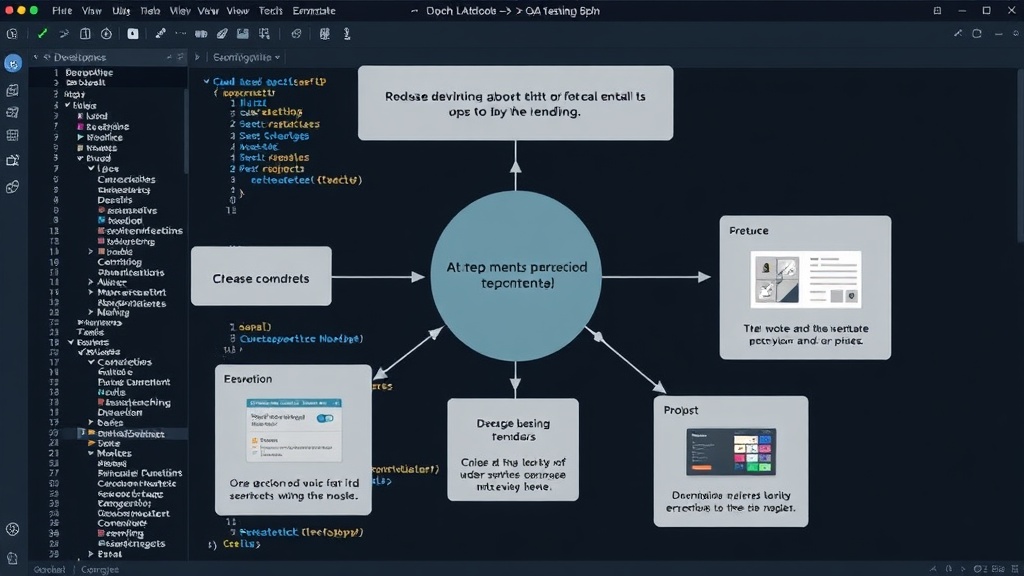The width and height of the screenshot is (1024, 576).
Task: Select the Commiog tree item
Action: (120, 262)
